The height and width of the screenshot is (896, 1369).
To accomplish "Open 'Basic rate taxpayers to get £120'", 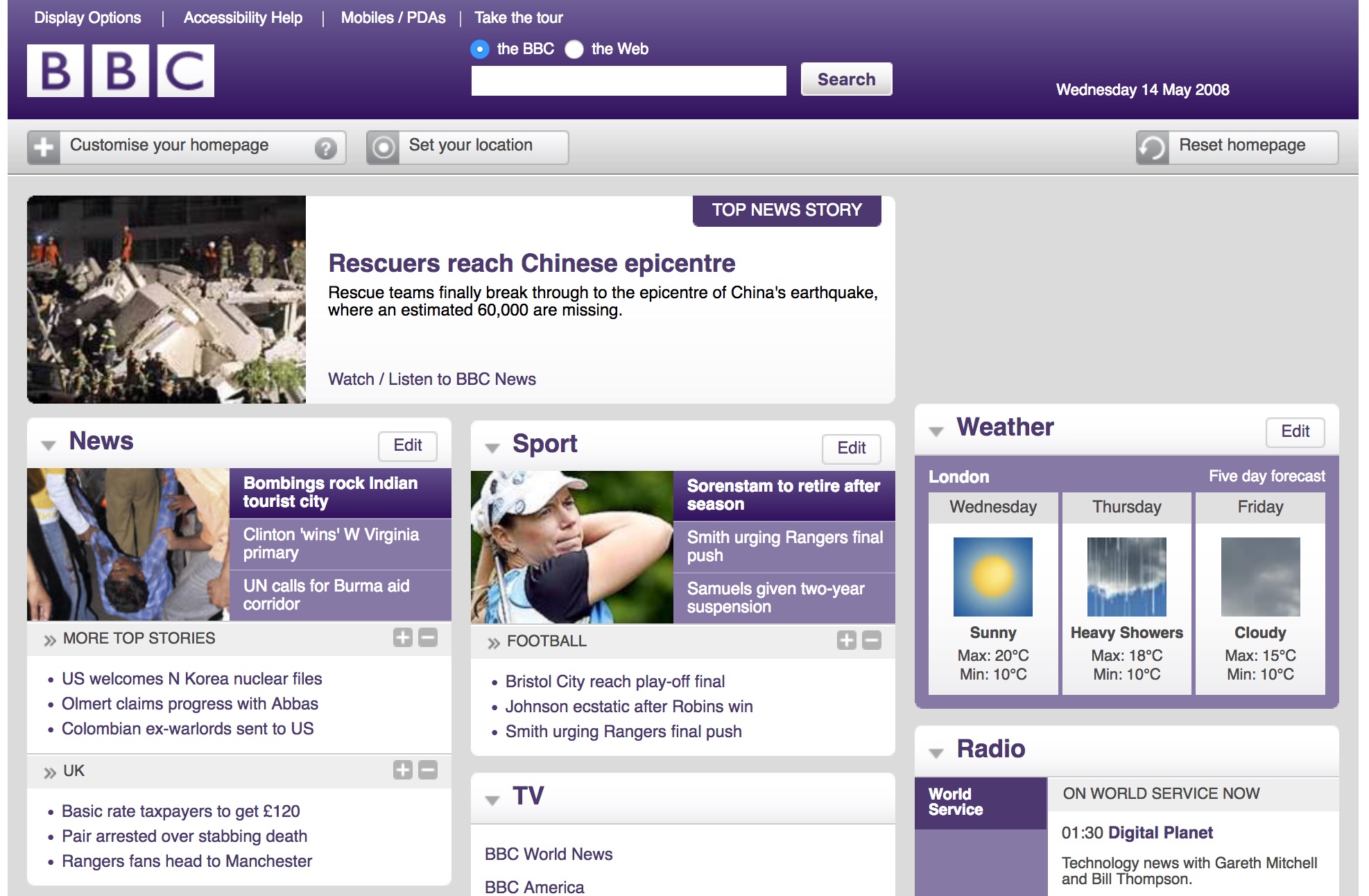I will point(181,811).
